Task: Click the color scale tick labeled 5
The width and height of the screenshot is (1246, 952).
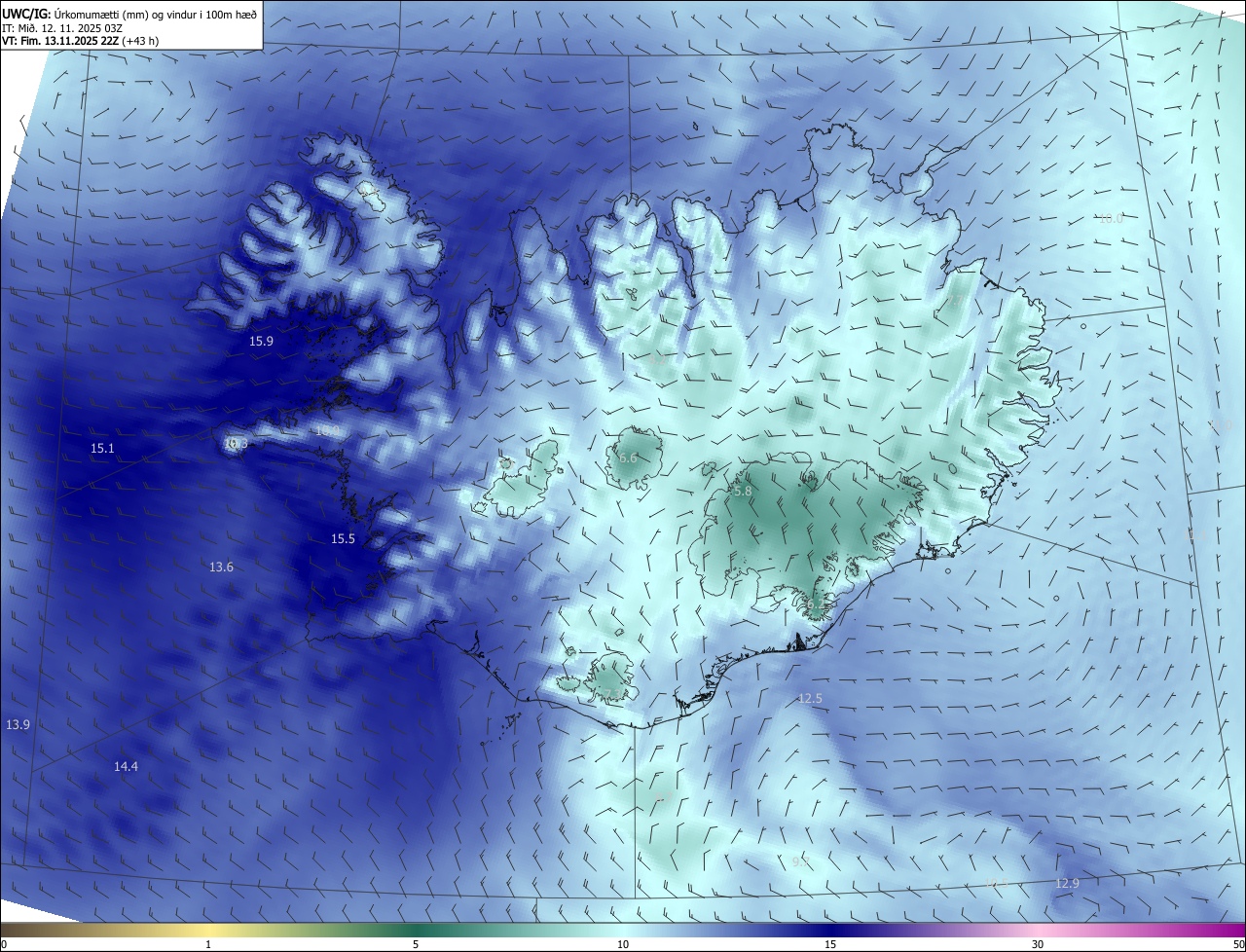Action: [416, 944]
